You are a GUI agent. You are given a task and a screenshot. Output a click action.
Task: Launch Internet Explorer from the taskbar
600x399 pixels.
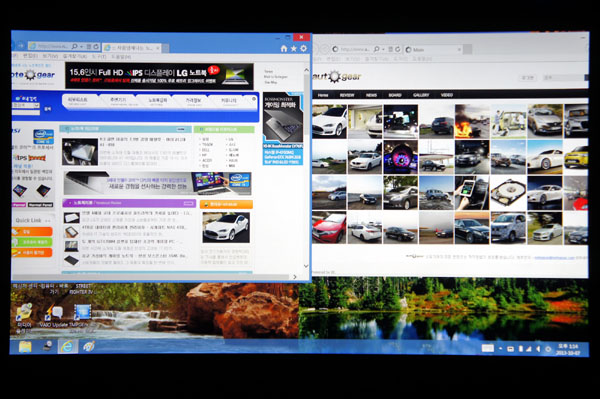click(67, 346)
